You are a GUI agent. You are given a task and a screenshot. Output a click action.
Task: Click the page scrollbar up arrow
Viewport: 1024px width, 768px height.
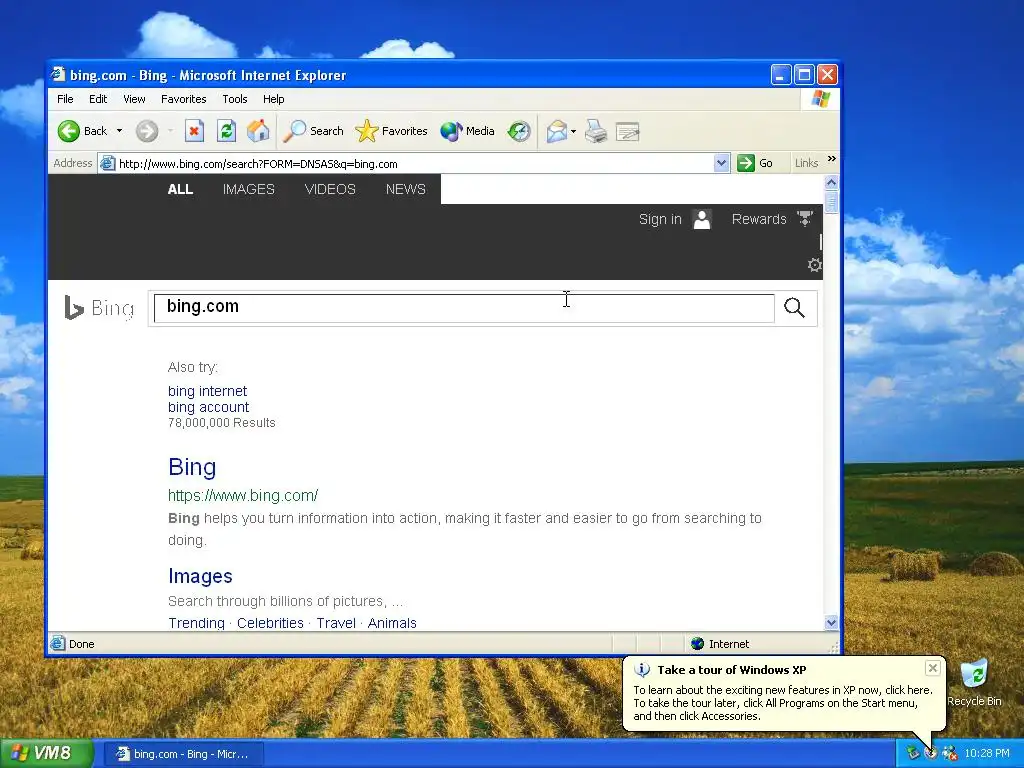(x=831, y=182)
